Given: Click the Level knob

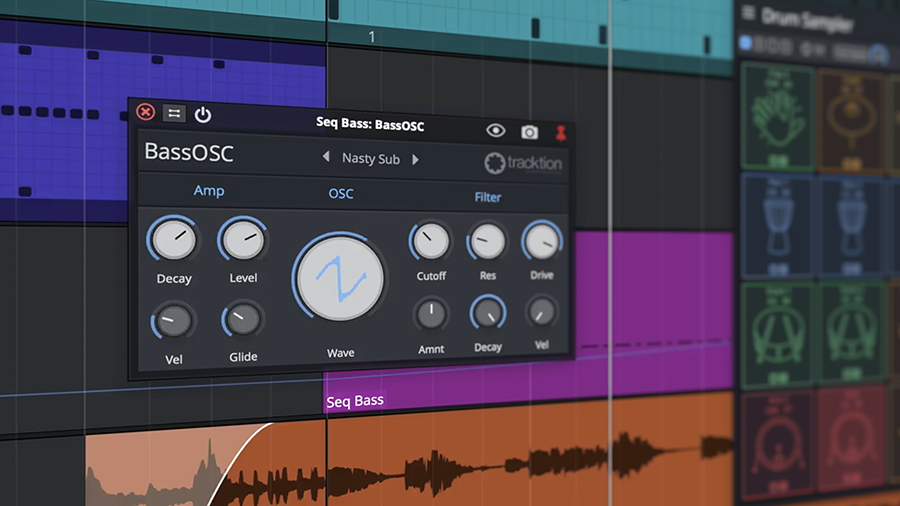Looking at the screenshot, I should coord(243,240).
